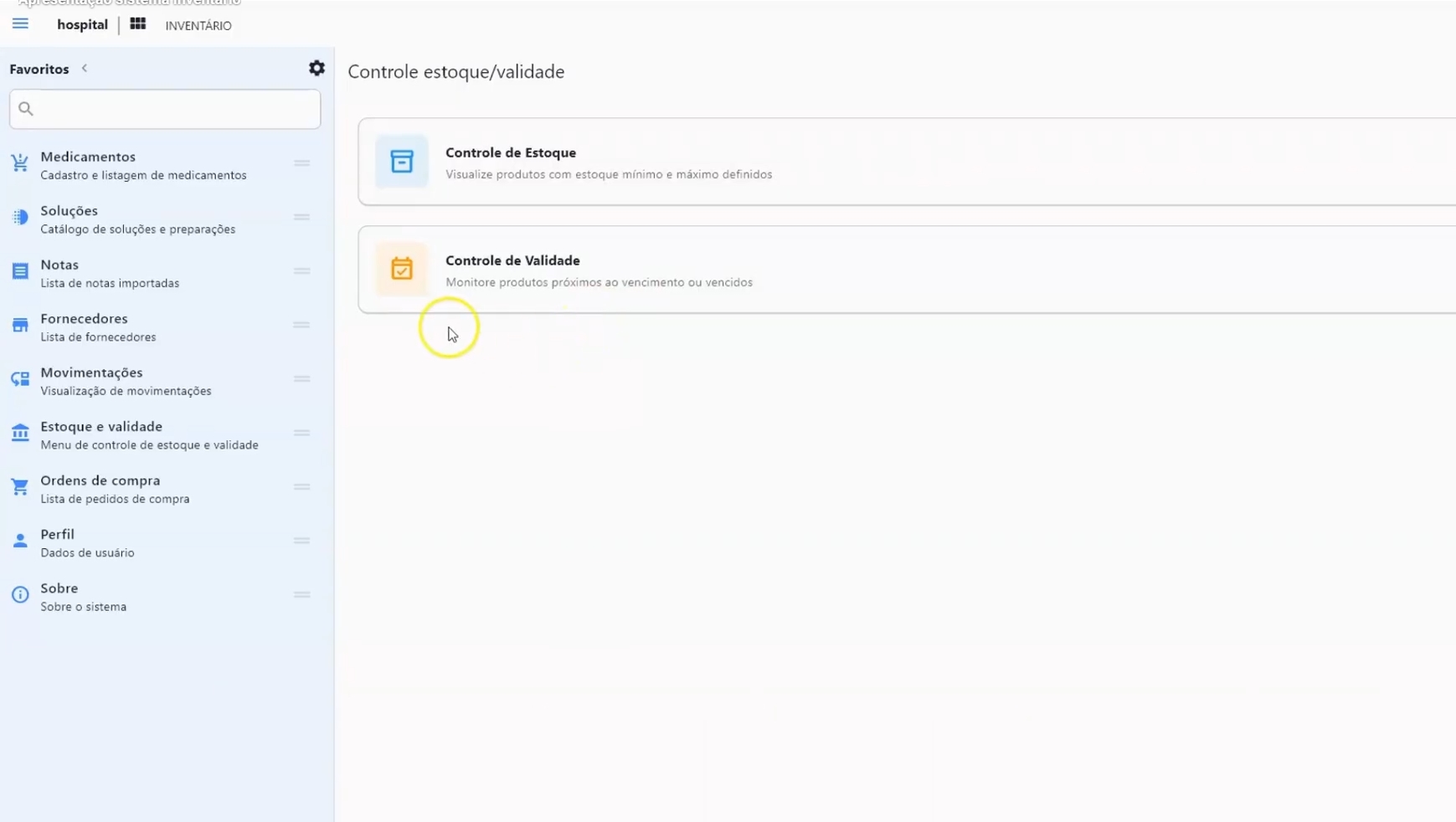The height and width of the screenshot is (822, 1456).
Task: Open the INVENTÁRIO menu item
Action: click(x=197, y=26)
